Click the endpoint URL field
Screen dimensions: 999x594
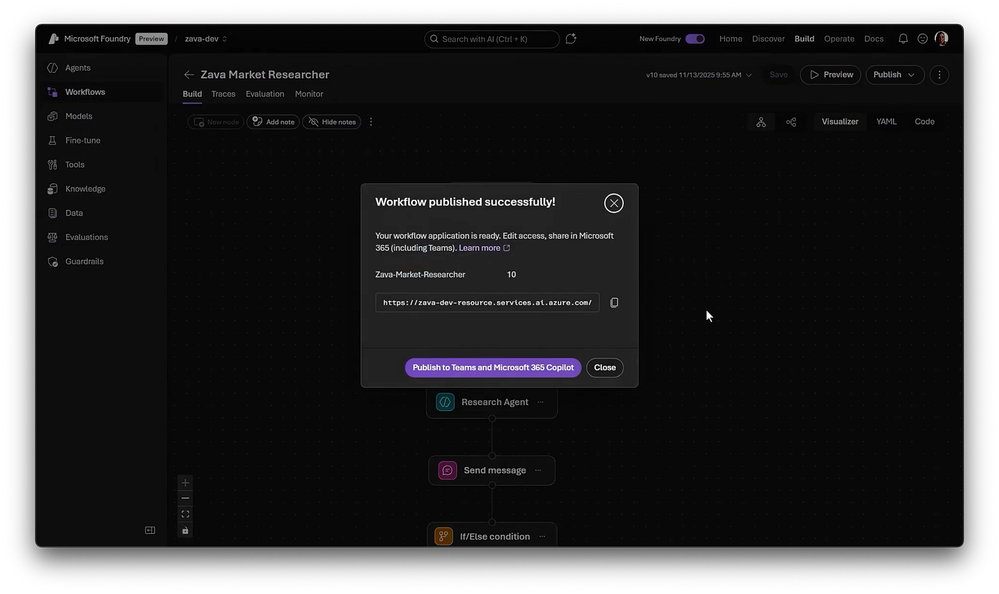(x=487, y=303)
